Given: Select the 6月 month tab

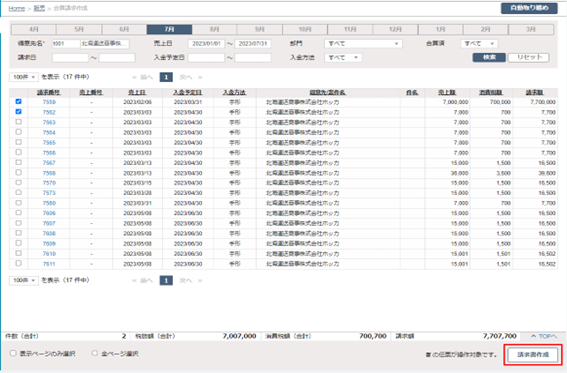Looking at the screenshot, I should pyautogui.click(x=124, y=29).
